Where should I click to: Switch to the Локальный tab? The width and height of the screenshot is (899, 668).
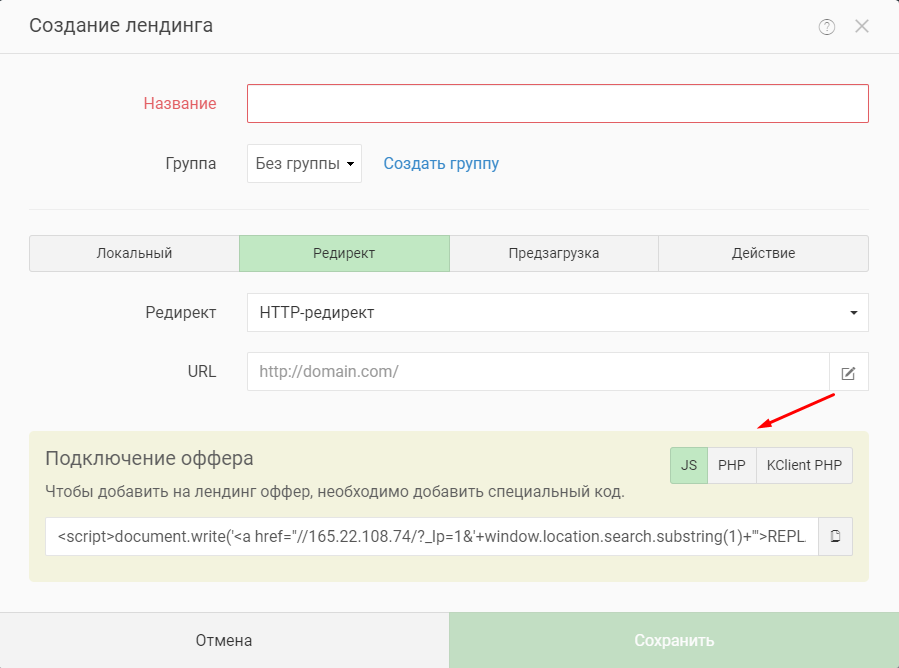(x=134, y=253)
